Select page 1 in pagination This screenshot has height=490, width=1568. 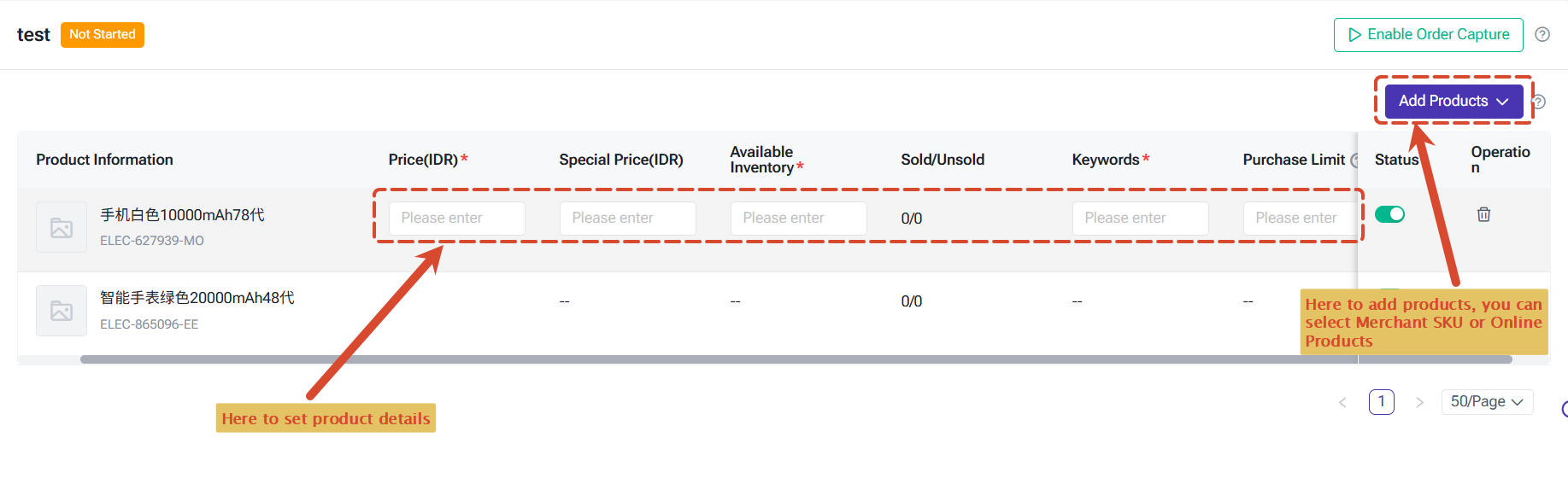[1382, 402]
